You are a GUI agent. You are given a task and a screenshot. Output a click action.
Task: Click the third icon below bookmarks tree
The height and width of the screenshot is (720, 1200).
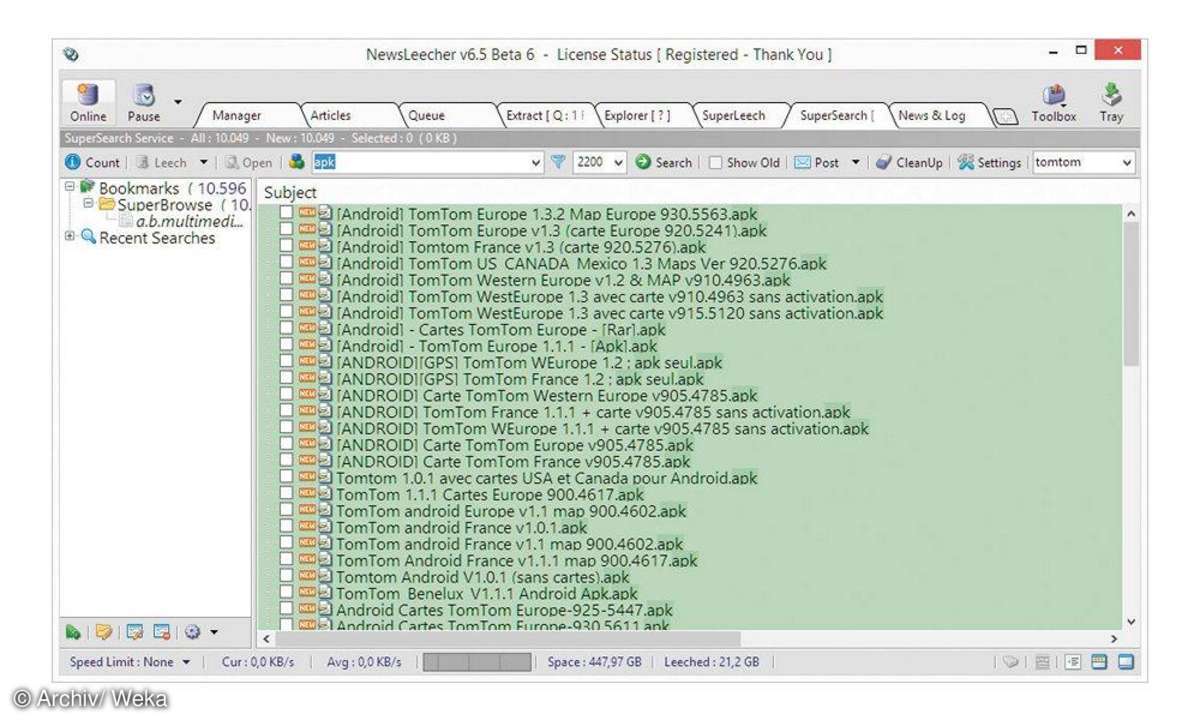click(x=134, y=632)
